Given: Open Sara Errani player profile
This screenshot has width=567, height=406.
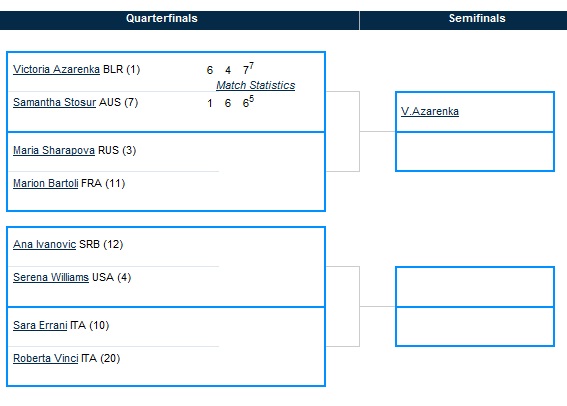Looking at the screenshot, I should pos(40,325).
